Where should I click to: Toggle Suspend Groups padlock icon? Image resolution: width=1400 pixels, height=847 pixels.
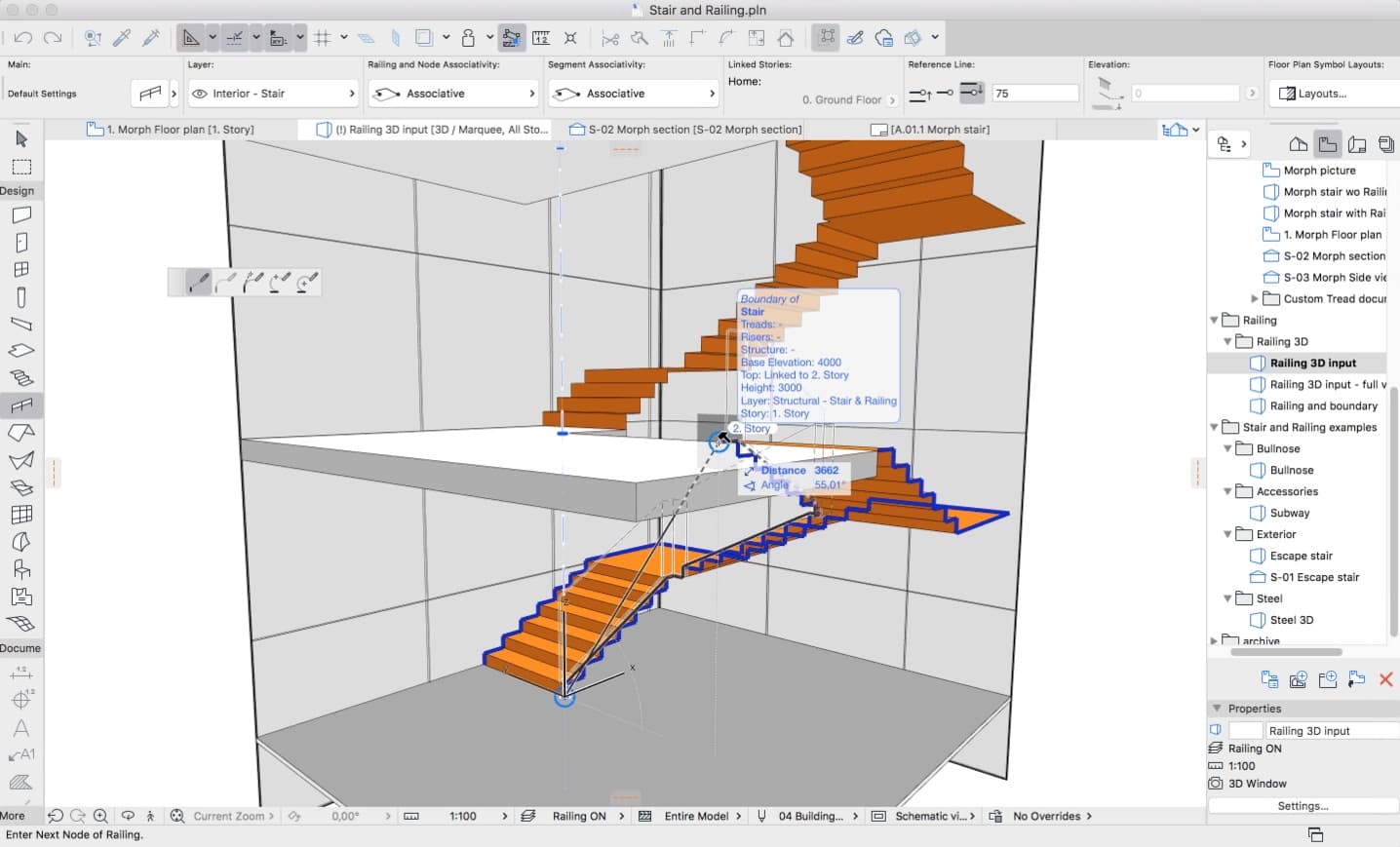click(x=468, y=38)
